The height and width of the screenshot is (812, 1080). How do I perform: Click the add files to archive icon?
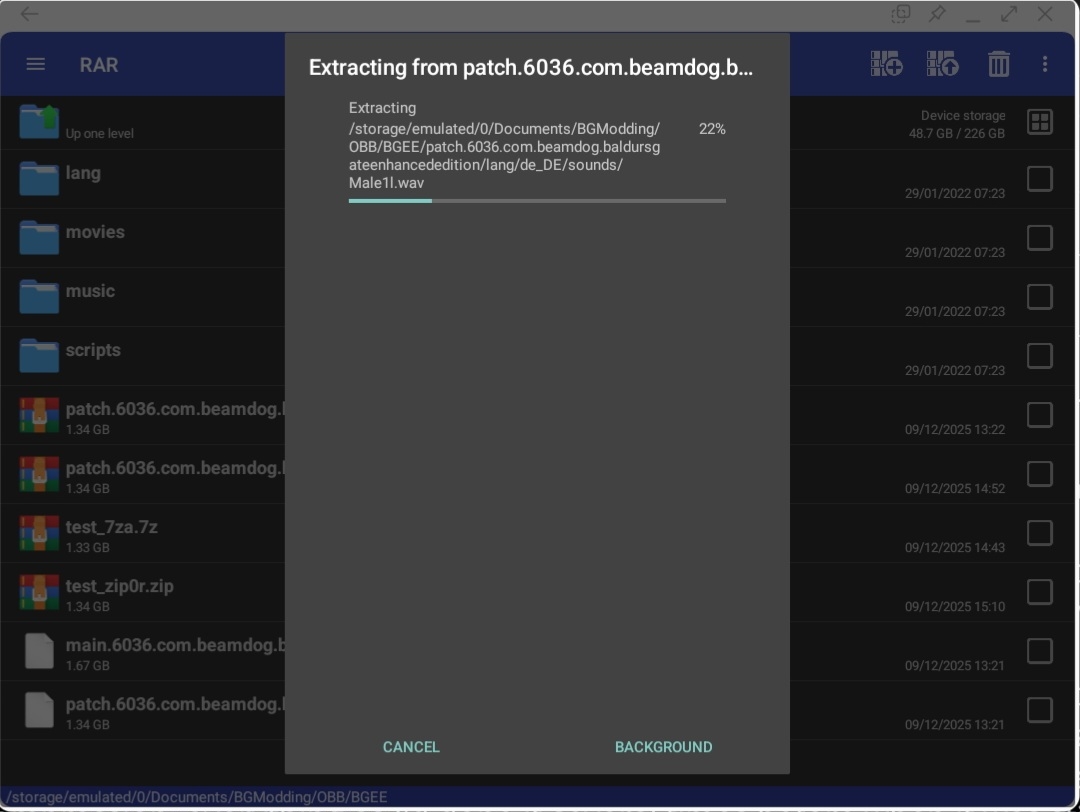tap(886, 65)
